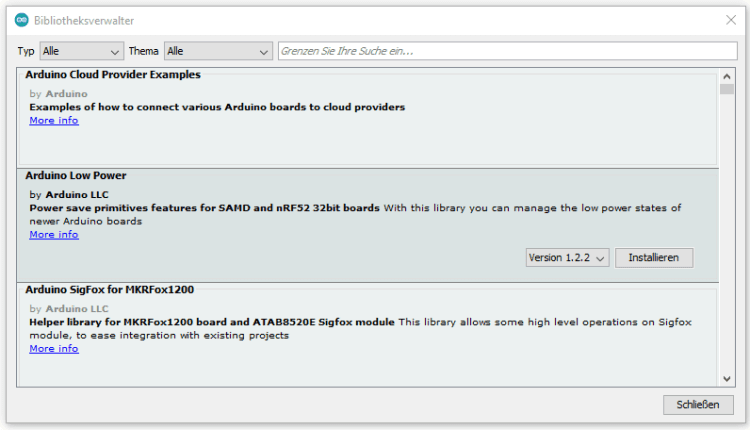
Task: Select the 'Arduino Low Power' library title
Action: 76,176
